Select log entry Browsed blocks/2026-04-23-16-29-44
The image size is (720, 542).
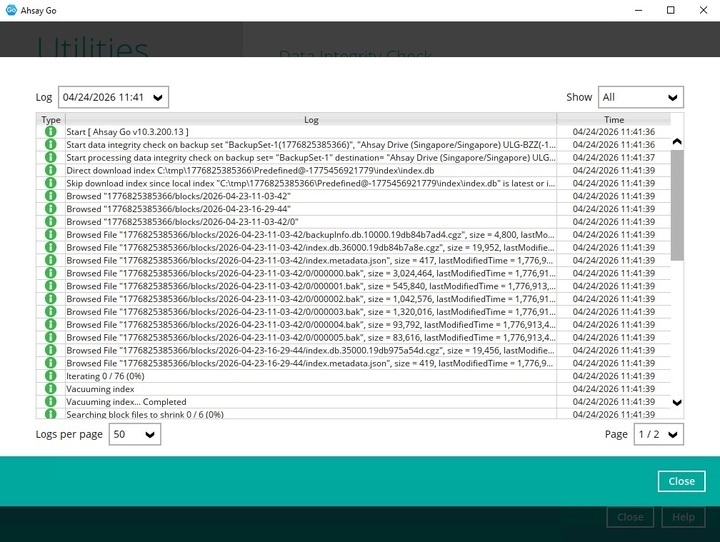179,209
